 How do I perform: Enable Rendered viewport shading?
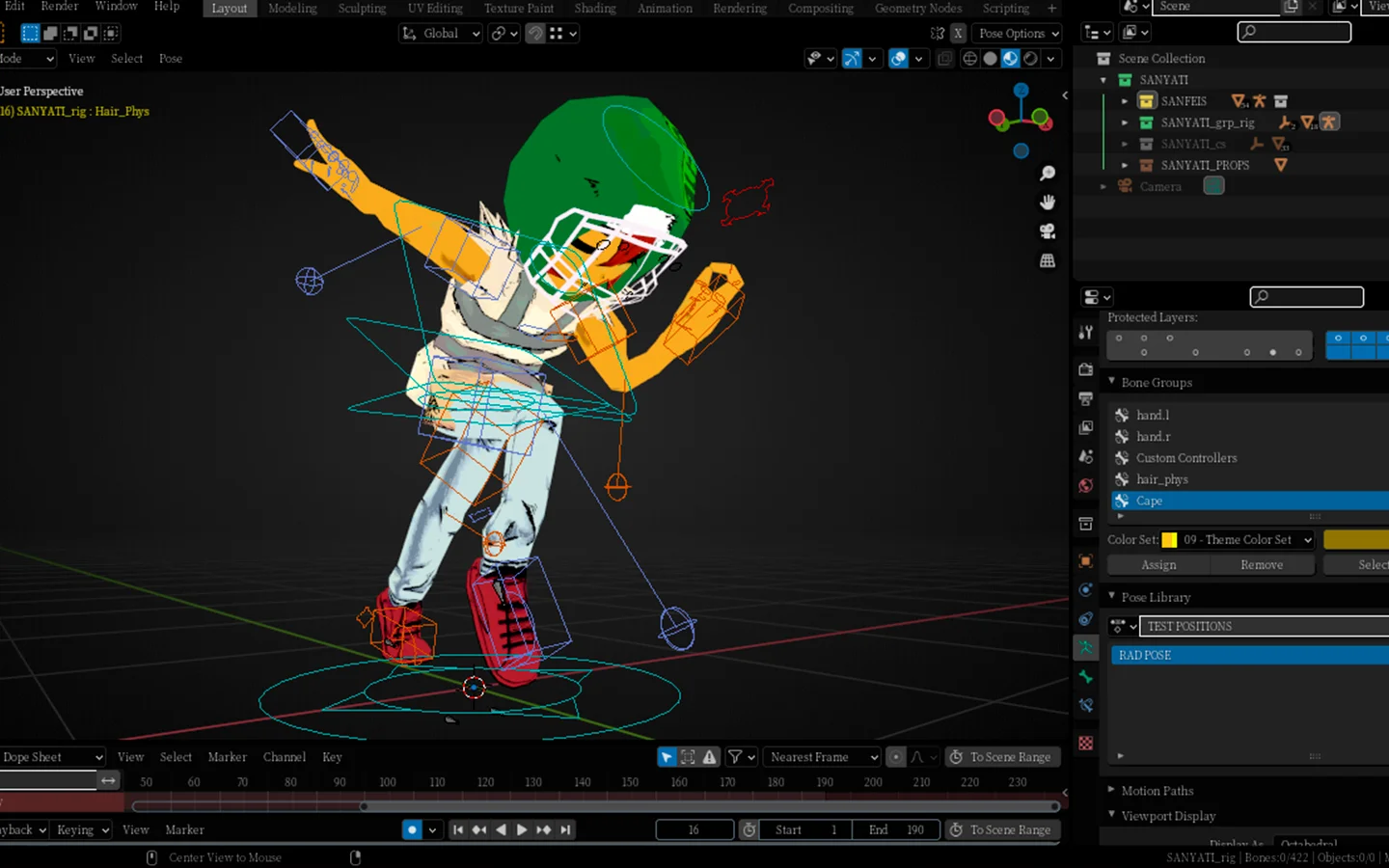pos(1030,59)
